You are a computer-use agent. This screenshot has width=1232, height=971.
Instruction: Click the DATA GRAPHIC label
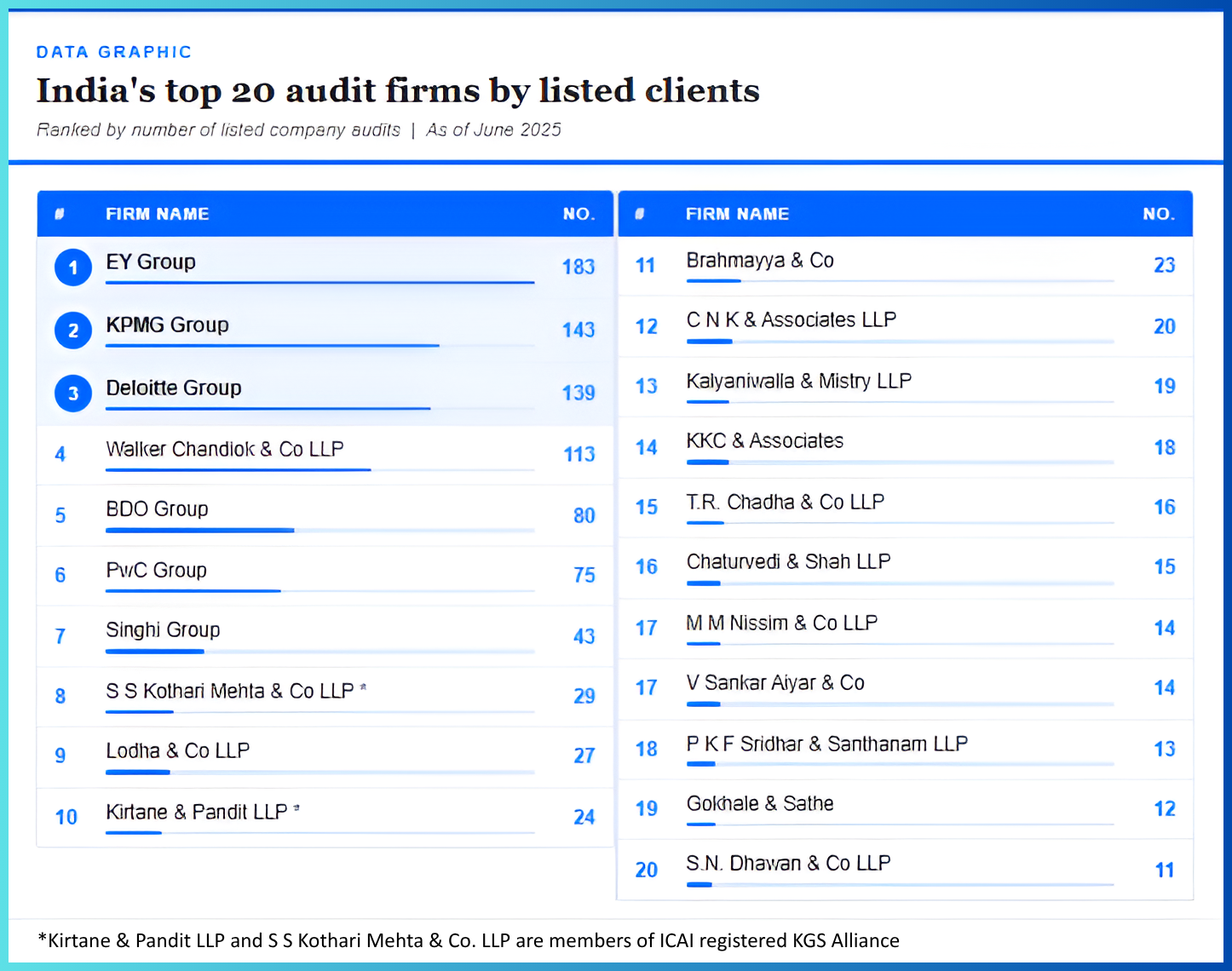[x=114, y=52]
